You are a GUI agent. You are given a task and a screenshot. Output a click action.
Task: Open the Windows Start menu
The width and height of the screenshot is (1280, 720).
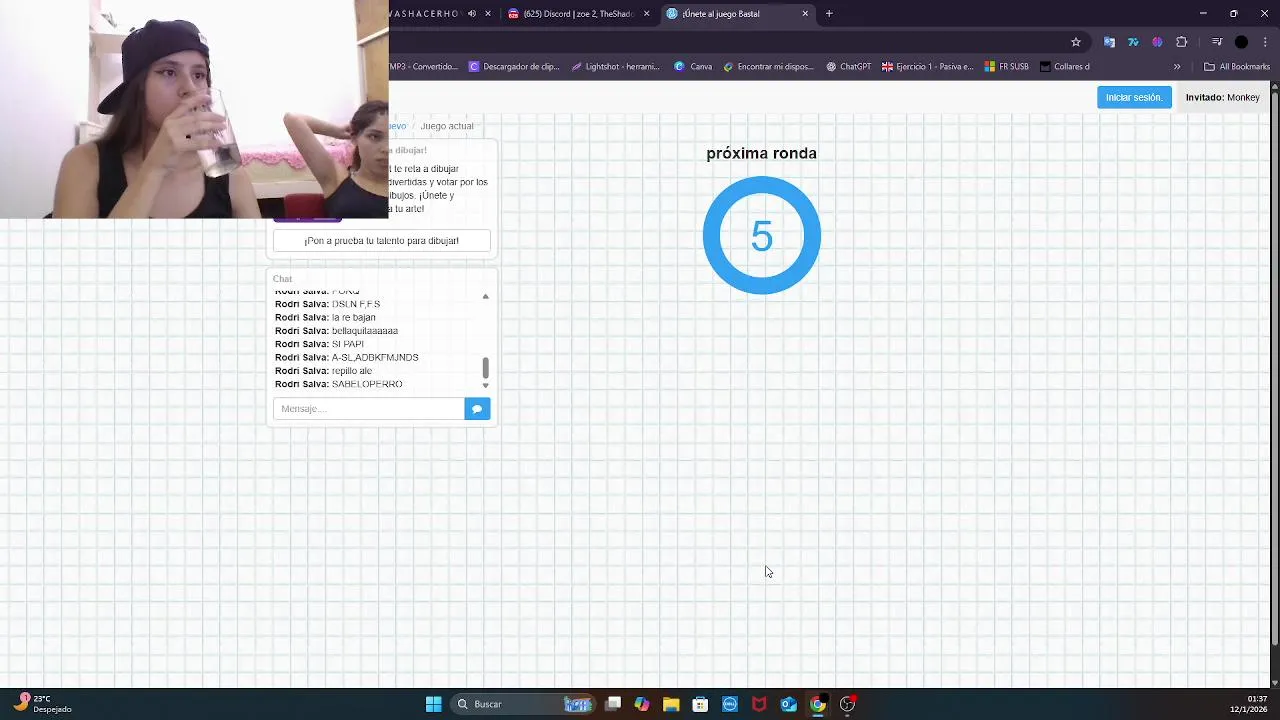(433, 704)
